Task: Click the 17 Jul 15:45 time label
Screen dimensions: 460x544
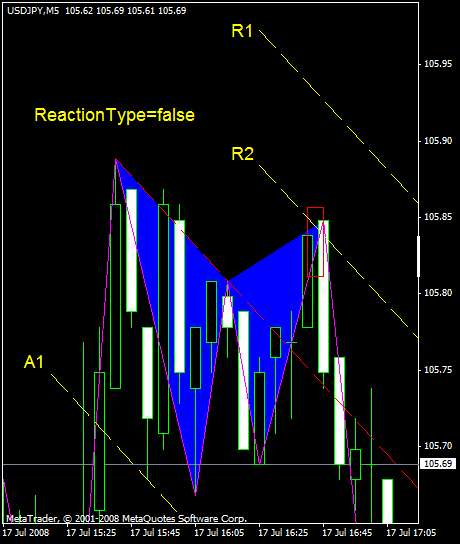Action: click(155, 533)
